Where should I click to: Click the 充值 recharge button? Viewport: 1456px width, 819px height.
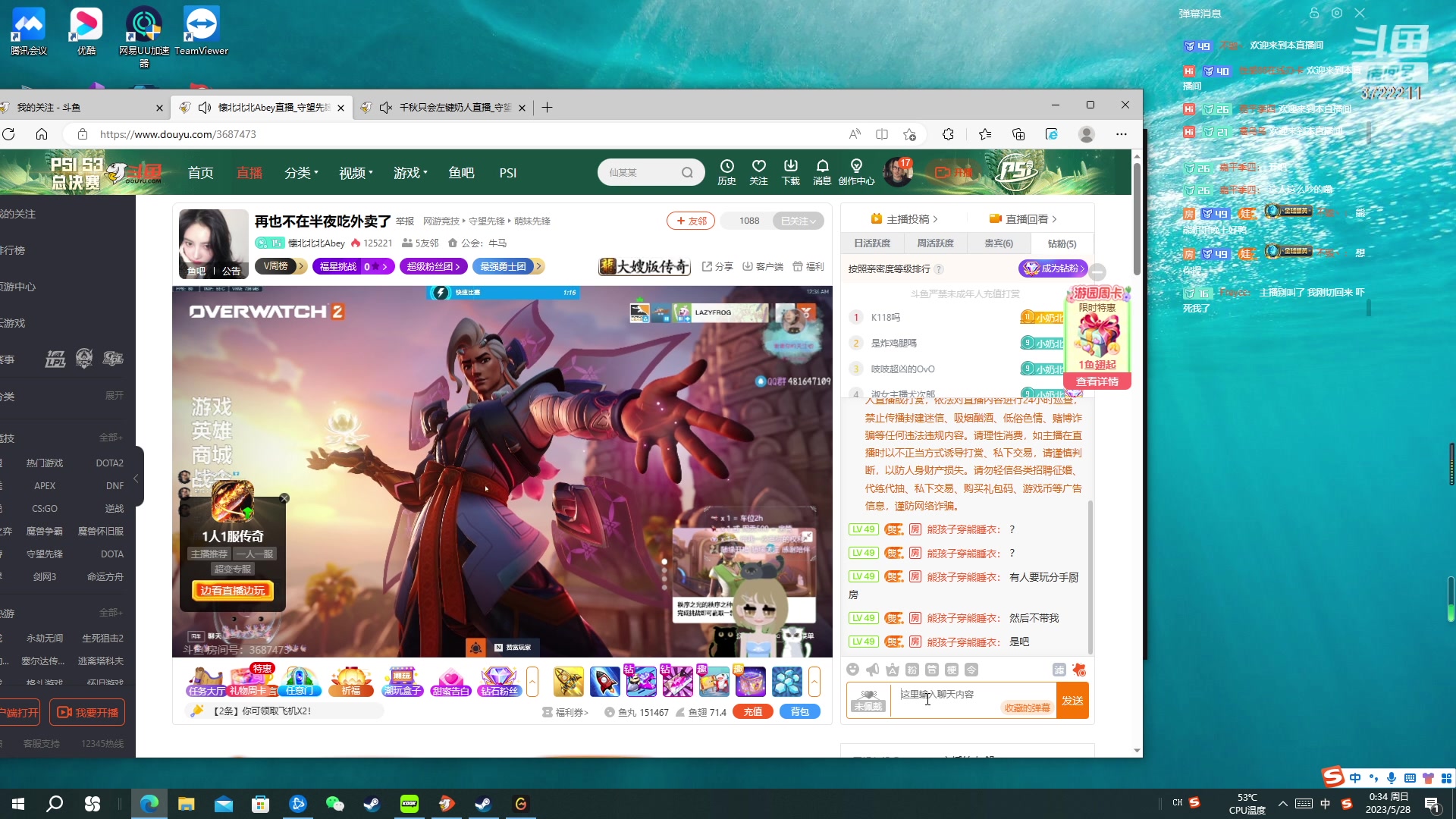pyautogui.click(x=753, y=711)
